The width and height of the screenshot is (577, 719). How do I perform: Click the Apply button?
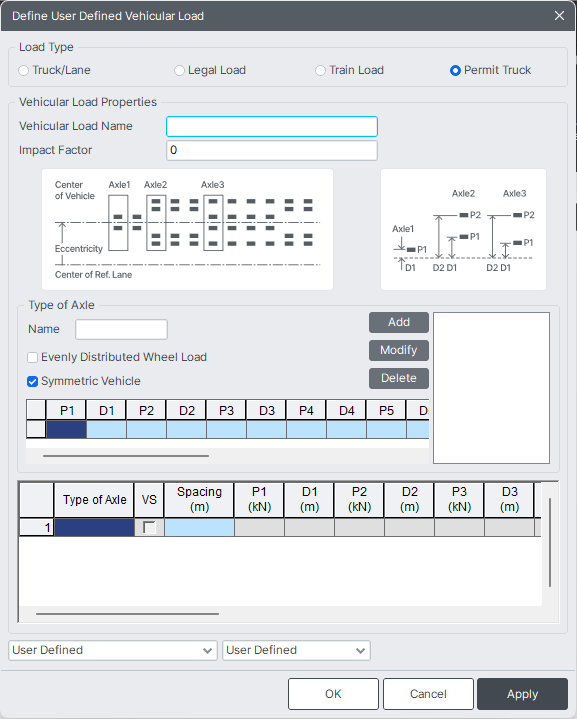tap(522, 694)
